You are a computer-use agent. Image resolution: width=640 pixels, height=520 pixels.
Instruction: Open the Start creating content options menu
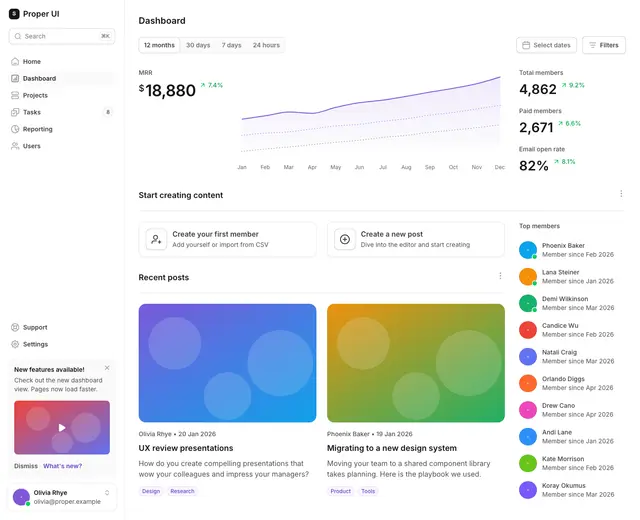click(x=621, y=193)
